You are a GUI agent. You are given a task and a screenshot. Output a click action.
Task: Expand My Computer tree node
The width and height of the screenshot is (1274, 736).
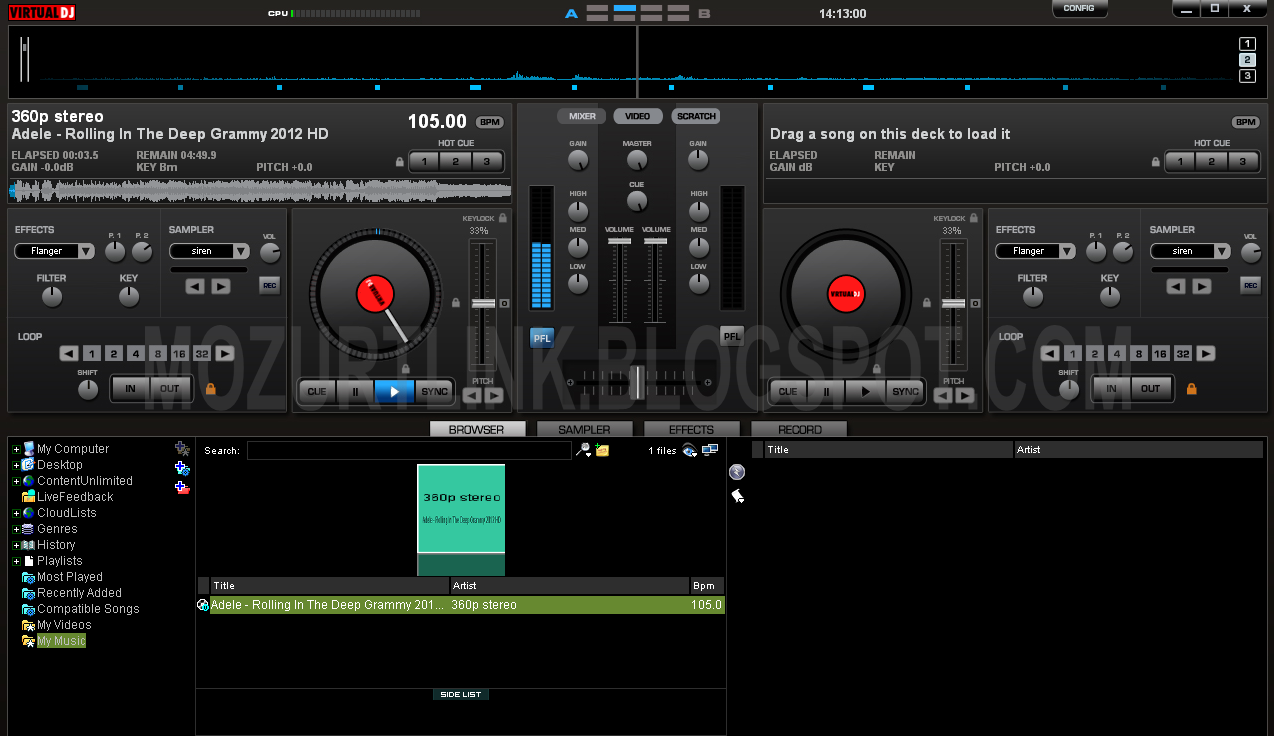click(16, 449)
